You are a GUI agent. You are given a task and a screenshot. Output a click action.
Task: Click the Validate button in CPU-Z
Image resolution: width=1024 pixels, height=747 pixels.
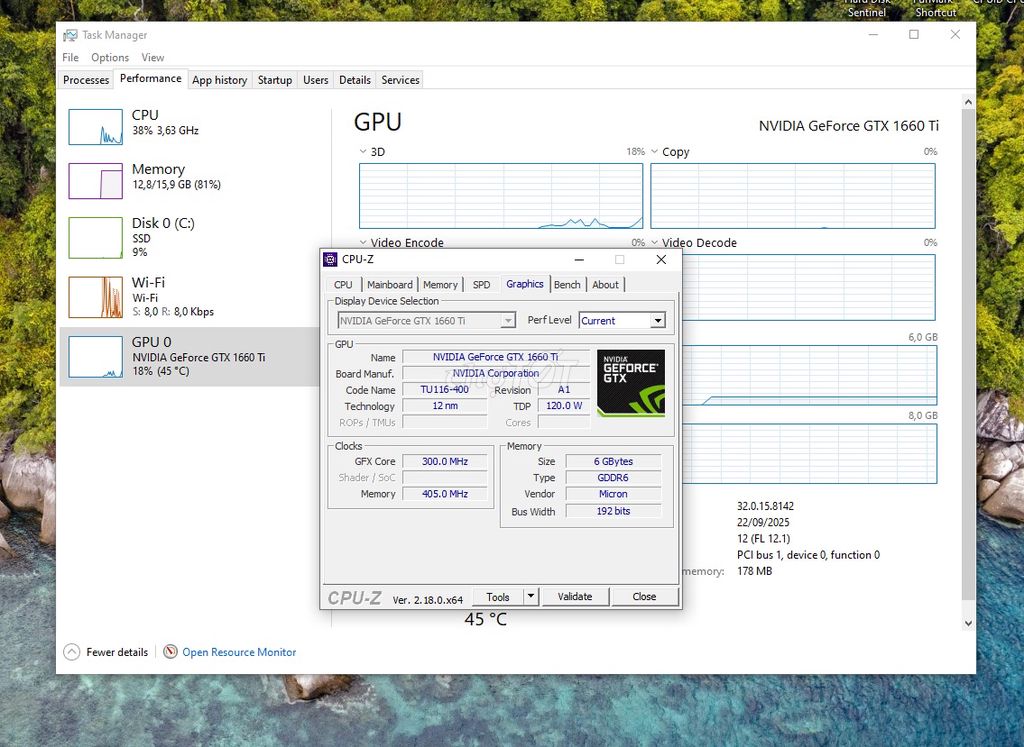click(575, 596)
